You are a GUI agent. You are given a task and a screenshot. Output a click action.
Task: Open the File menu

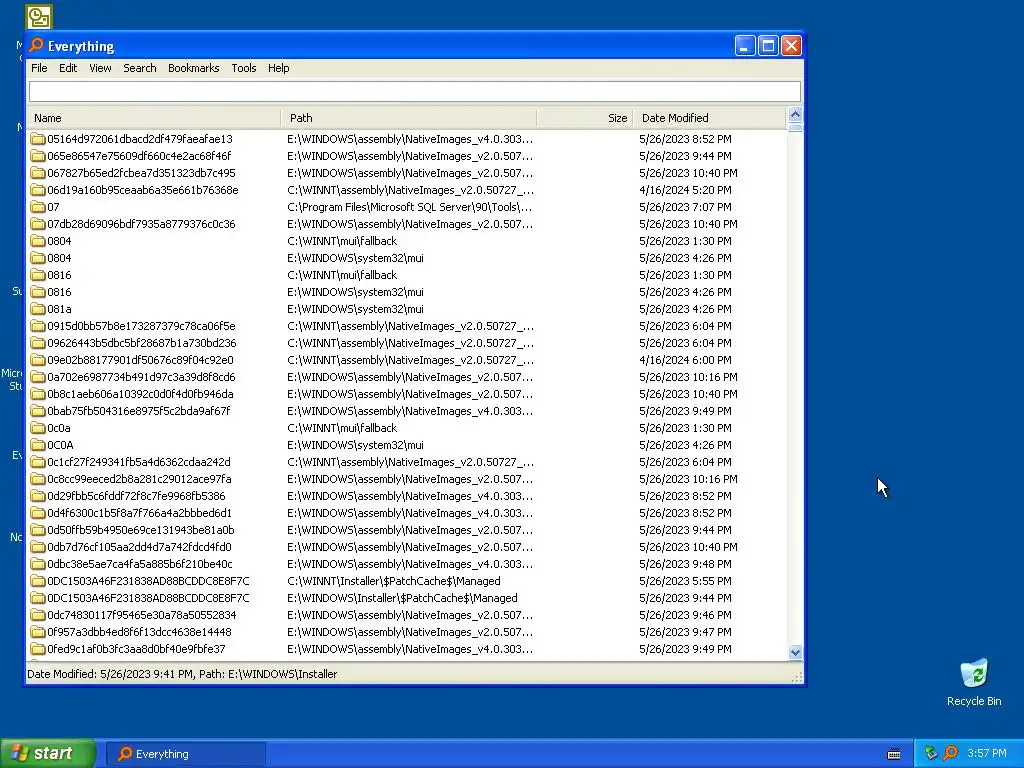point(39,68)
